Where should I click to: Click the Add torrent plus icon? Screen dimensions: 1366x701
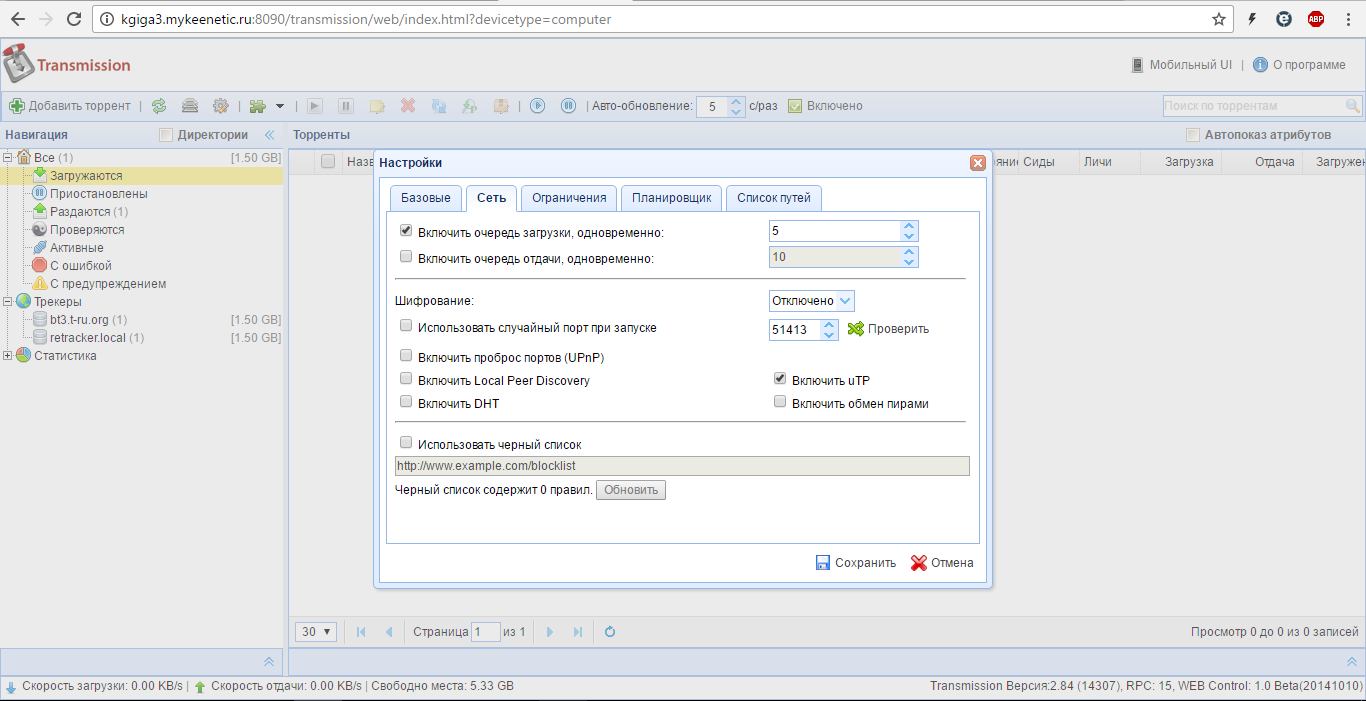[x=16, y=106]
